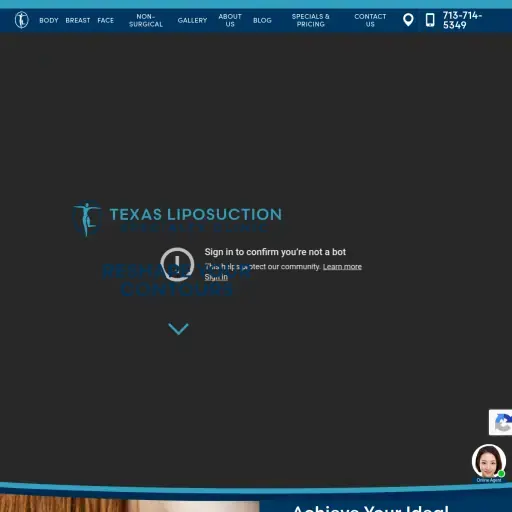Click the location pin icon
Image resolution: width=512 pixels, height=512 pixels.
tap(408, 20)
